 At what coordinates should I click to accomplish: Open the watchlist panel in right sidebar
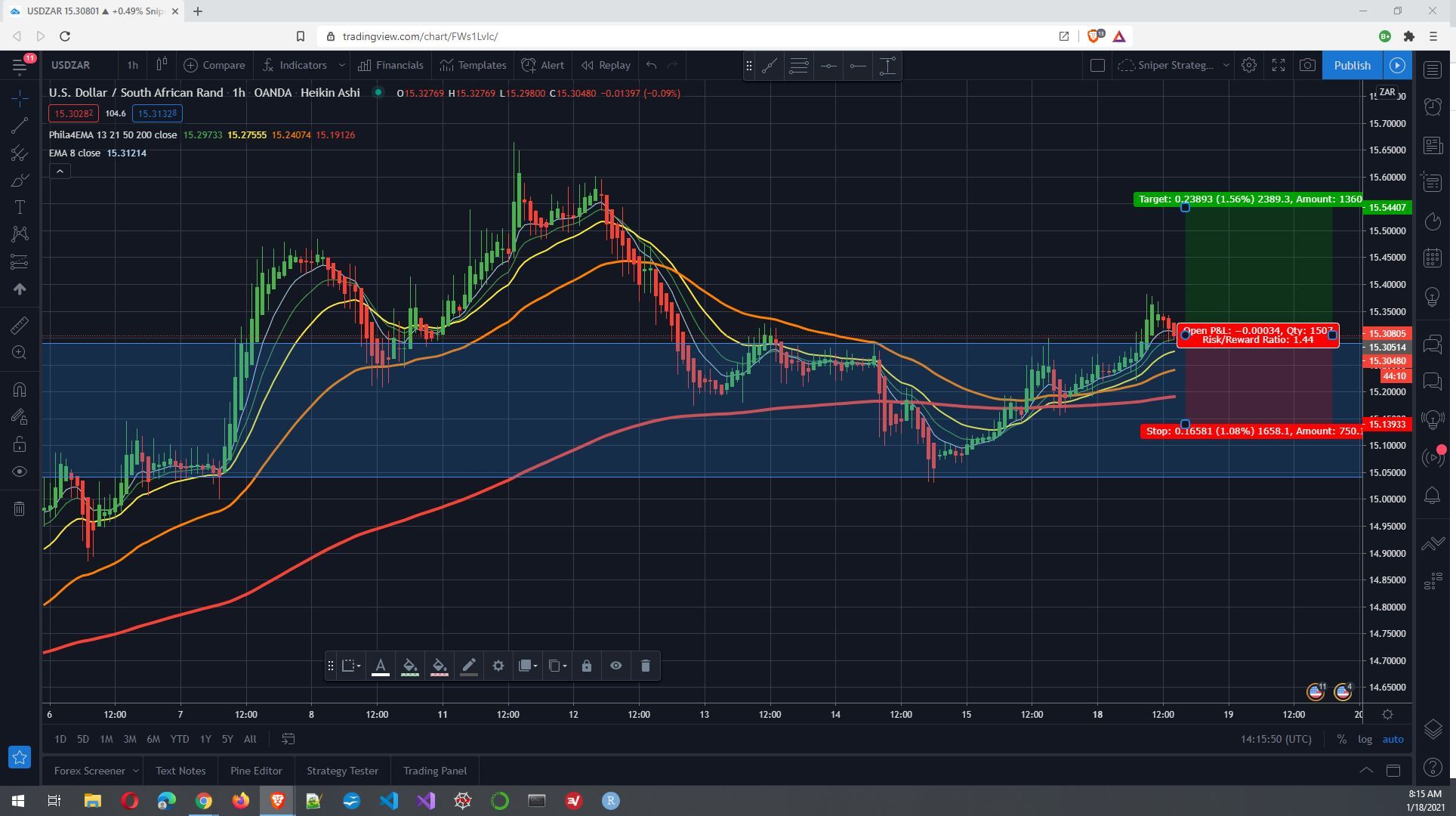pos(1433,70)
